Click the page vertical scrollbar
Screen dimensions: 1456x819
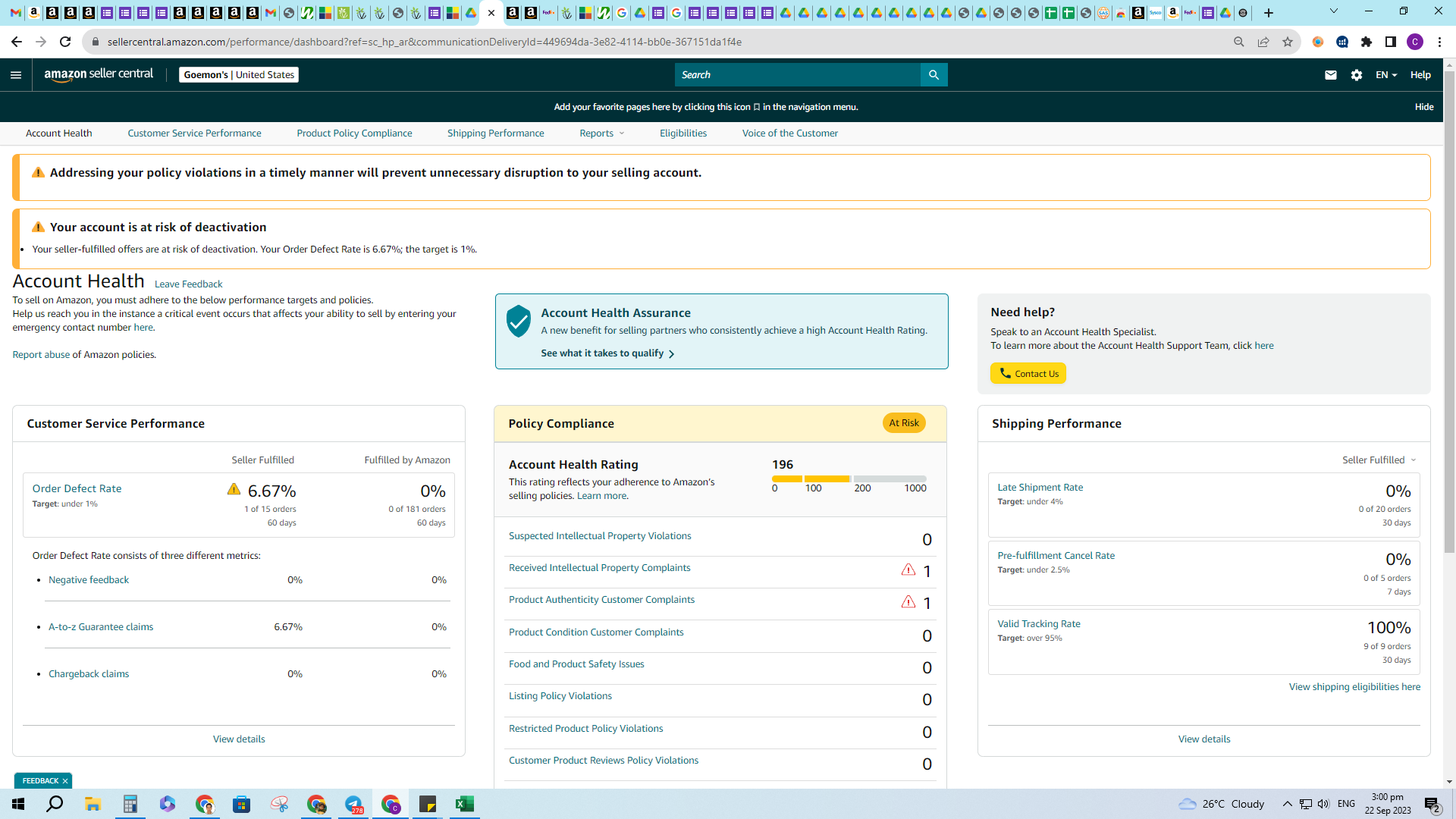tap(1448, 311)
